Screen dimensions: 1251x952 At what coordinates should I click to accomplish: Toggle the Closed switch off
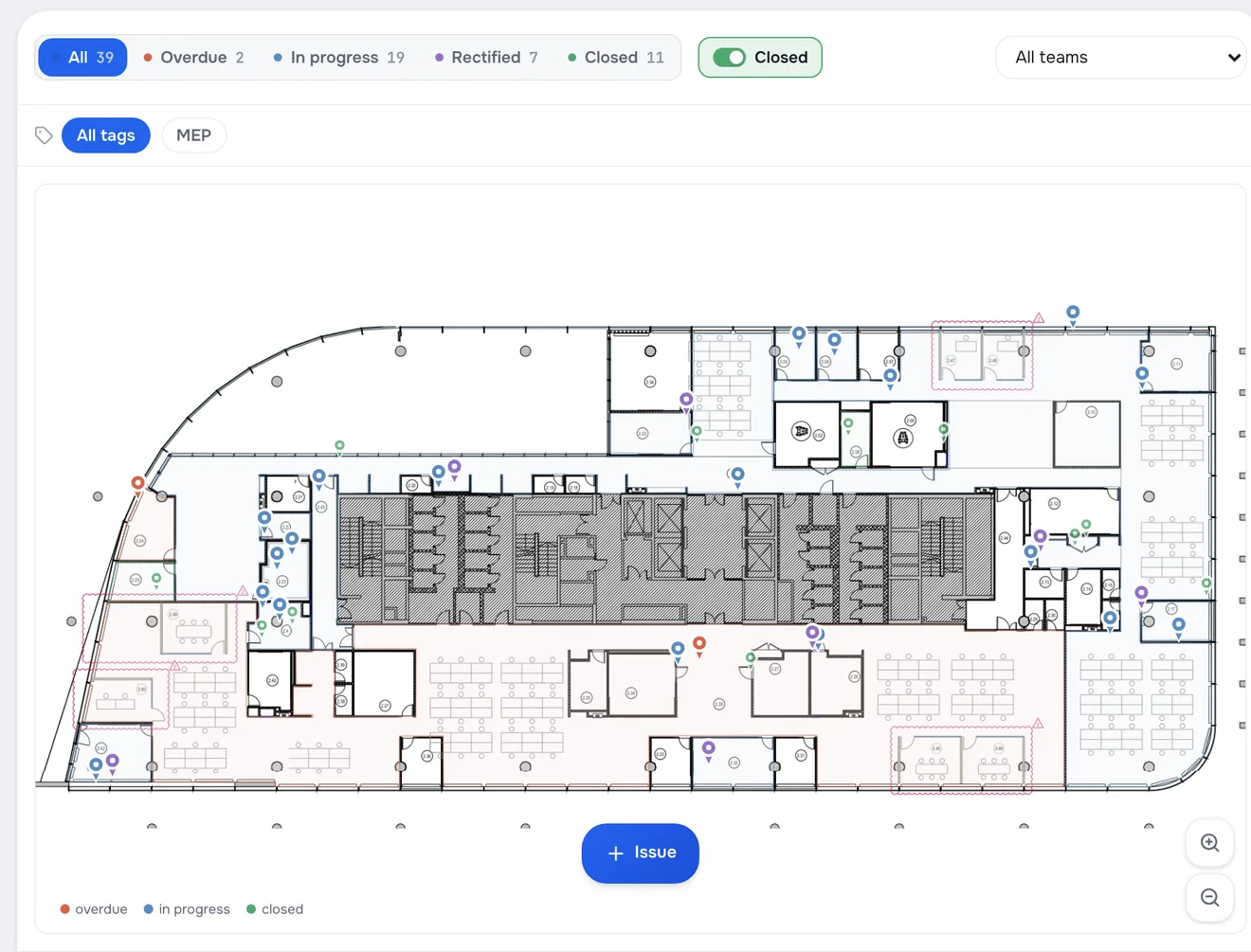pos(729,58)
